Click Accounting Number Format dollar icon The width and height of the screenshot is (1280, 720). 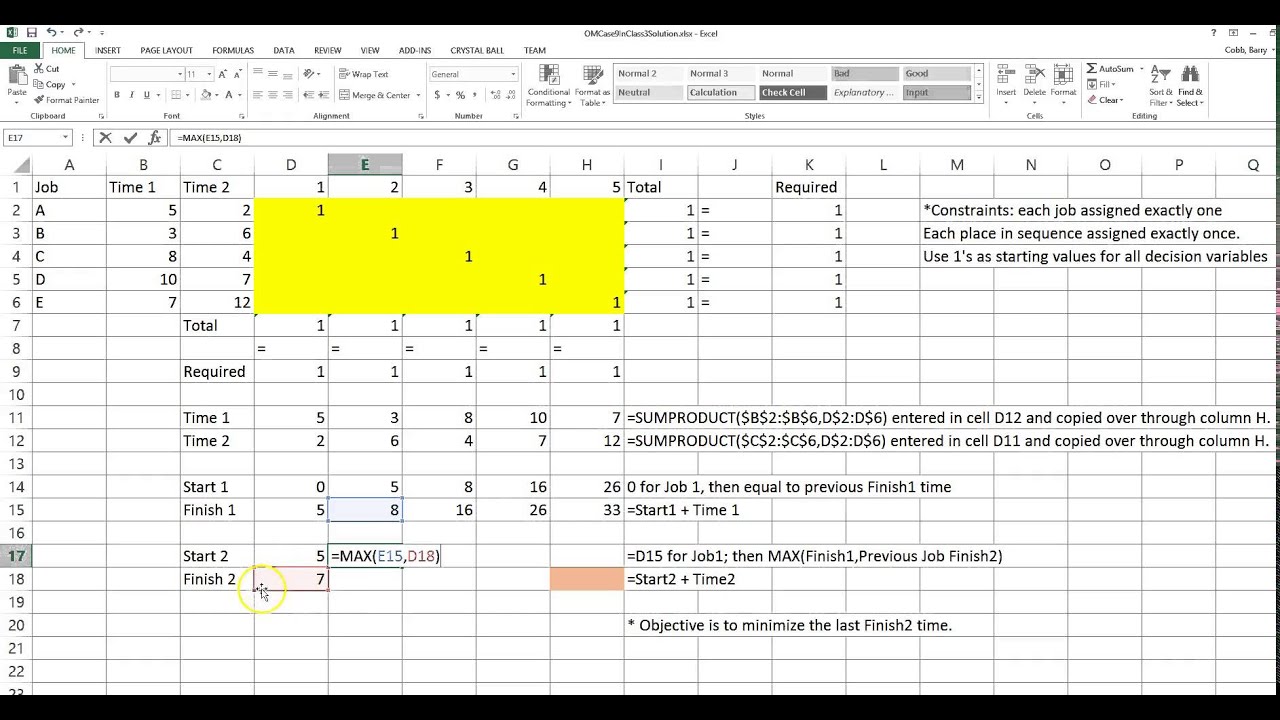tap(437, 95)
